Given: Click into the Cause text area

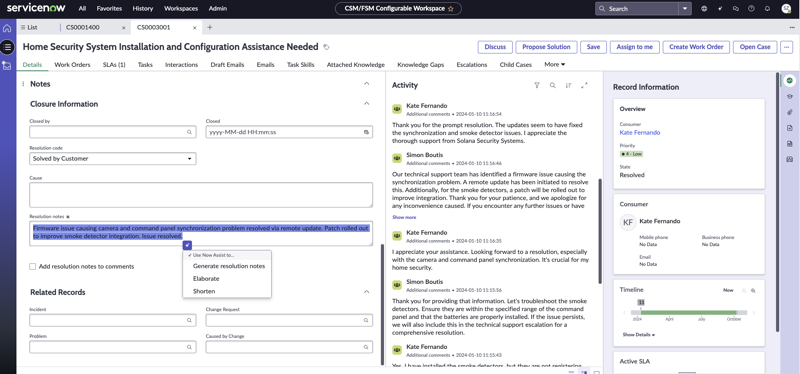Looking at the screenshot, I should 201,195.
